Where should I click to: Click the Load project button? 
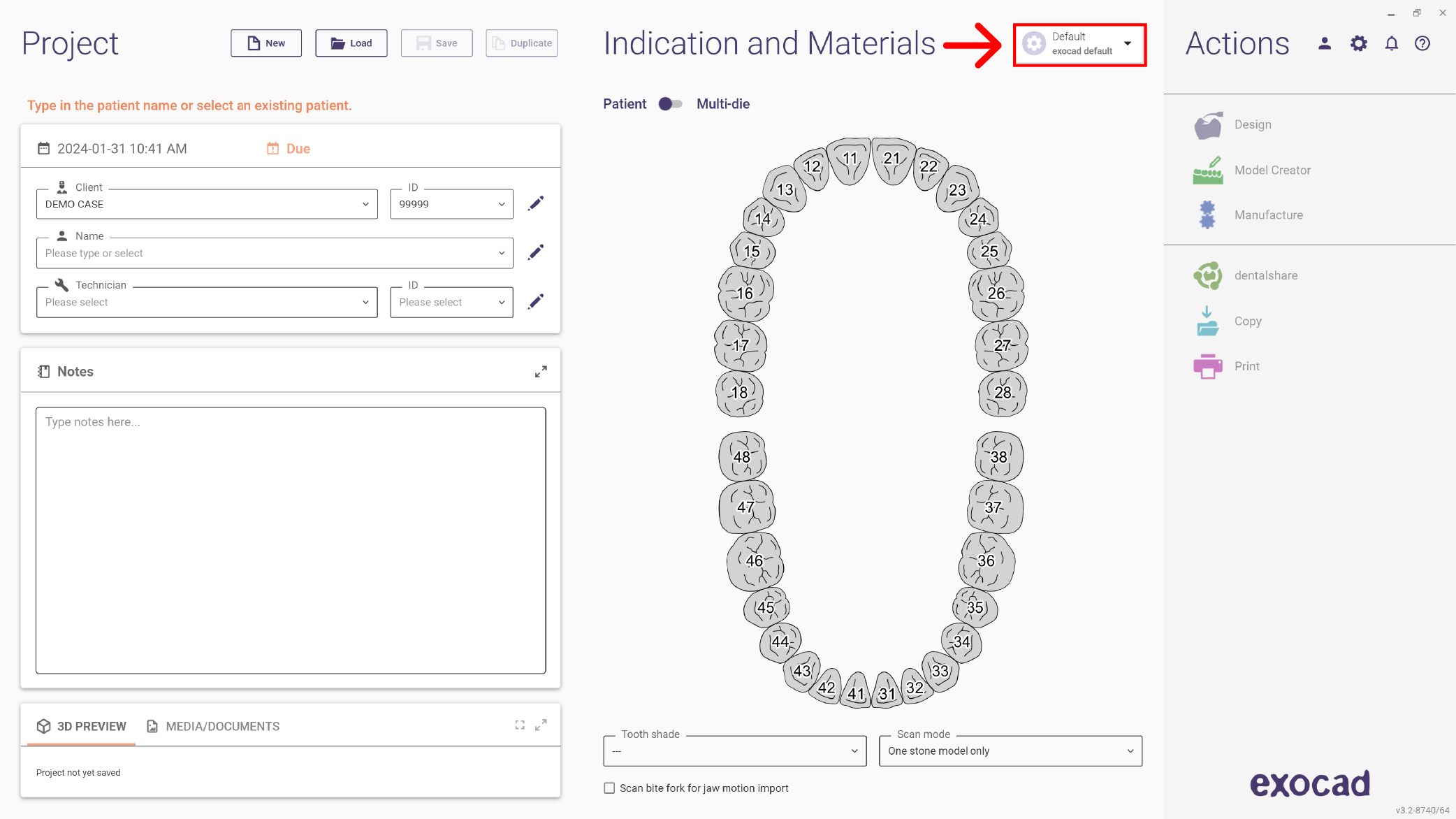click(x=351, y=43)
